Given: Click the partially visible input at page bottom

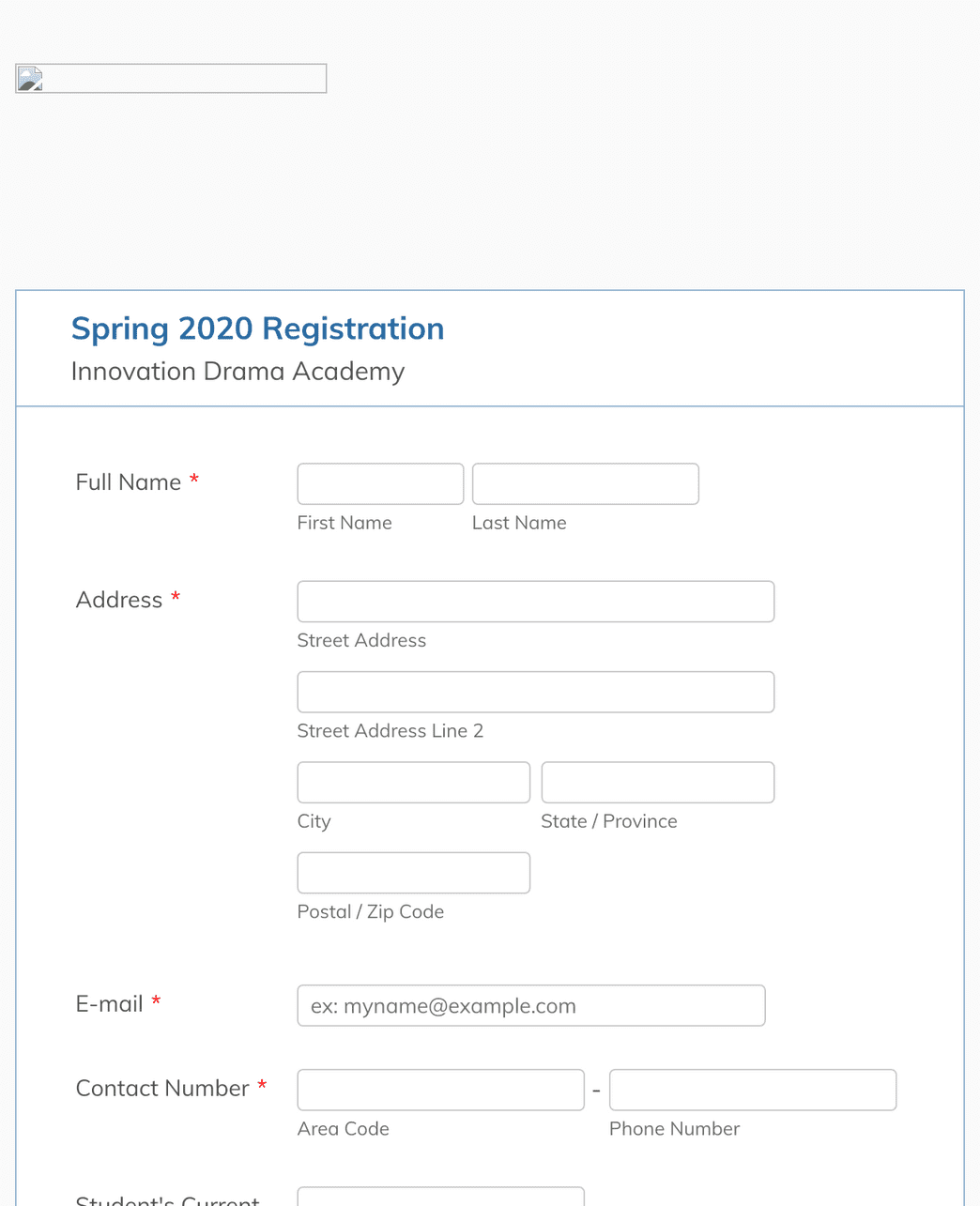Looking at the screenshot, I should [439, 1198].
